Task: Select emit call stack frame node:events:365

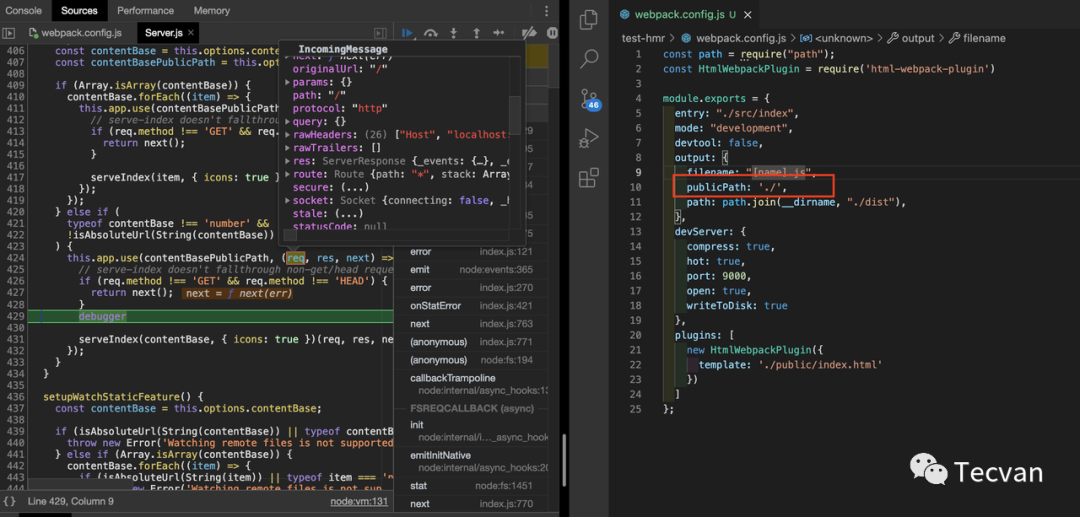Action: point(472,270)
